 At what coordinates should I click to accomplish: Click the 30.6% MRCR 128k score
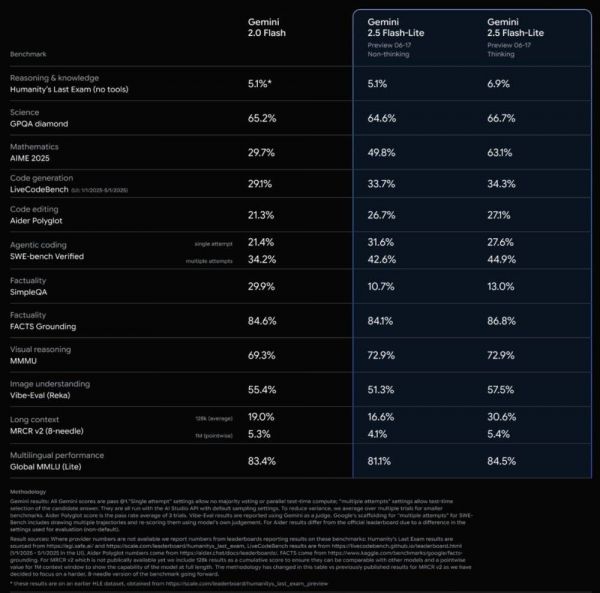(503, 416)
